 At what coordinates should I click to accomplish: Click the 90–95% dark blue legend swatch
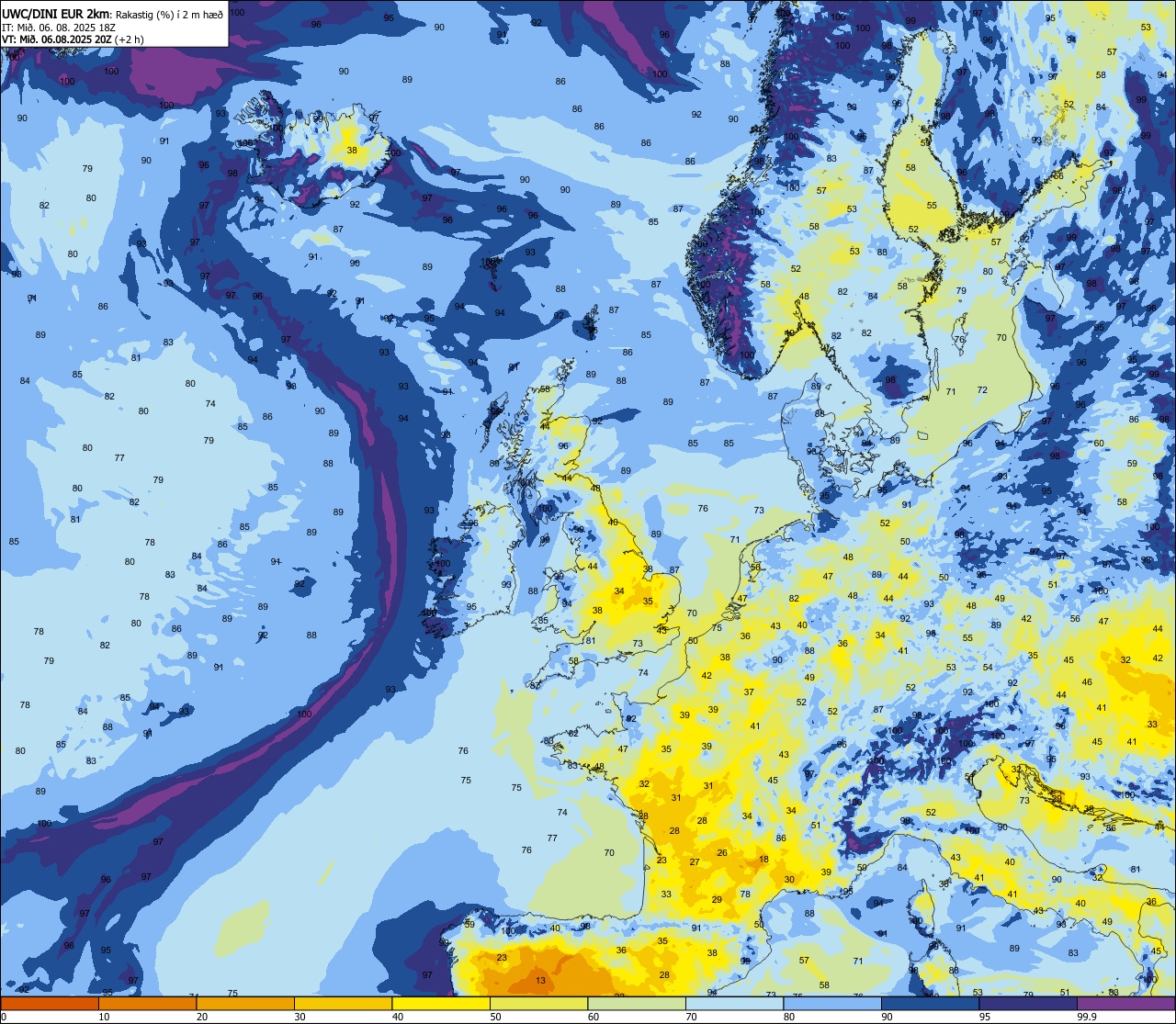pyautogui.click(x=931, y=1003)
